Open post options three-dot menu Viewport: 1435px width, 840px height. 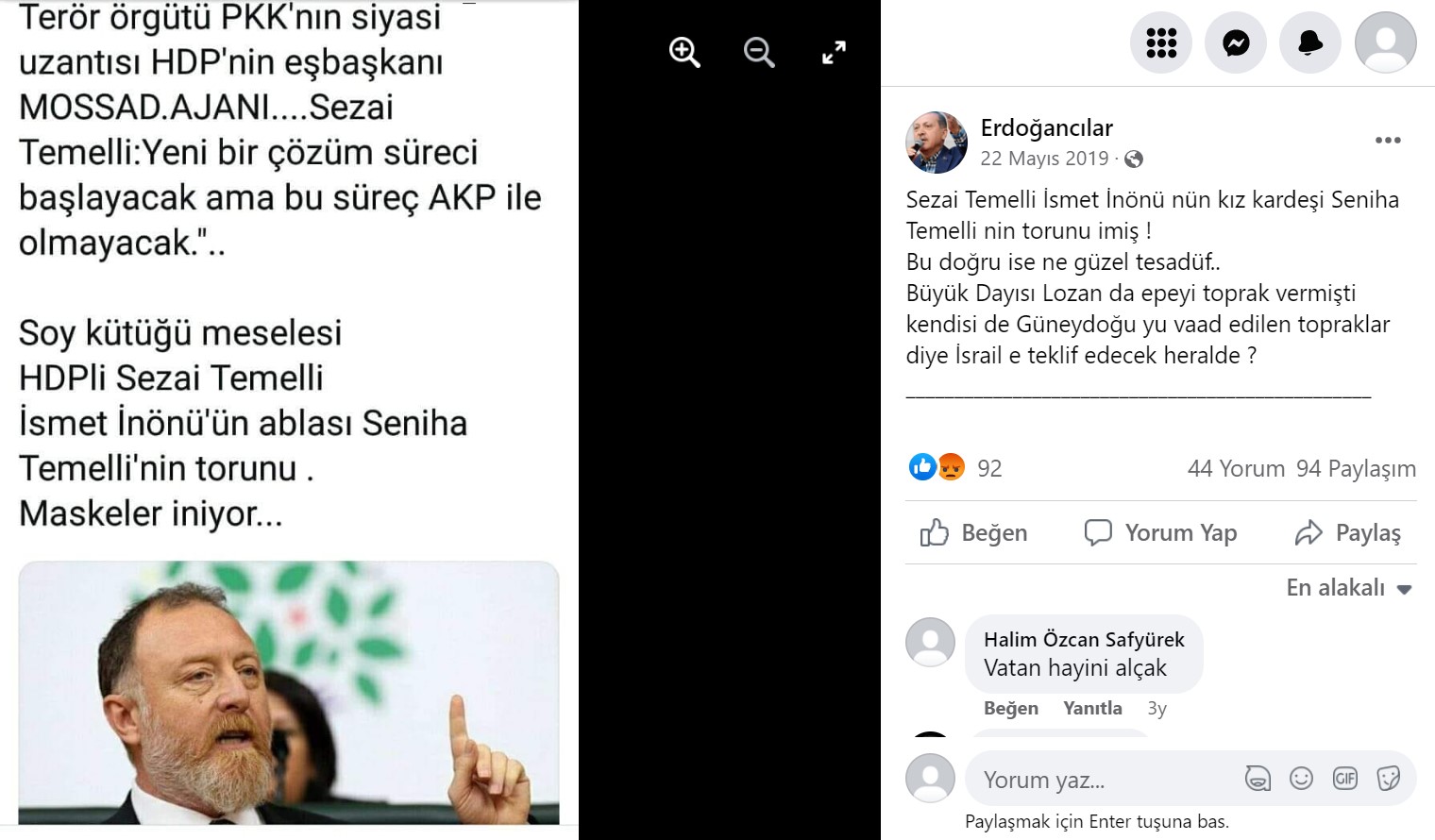1388,141
